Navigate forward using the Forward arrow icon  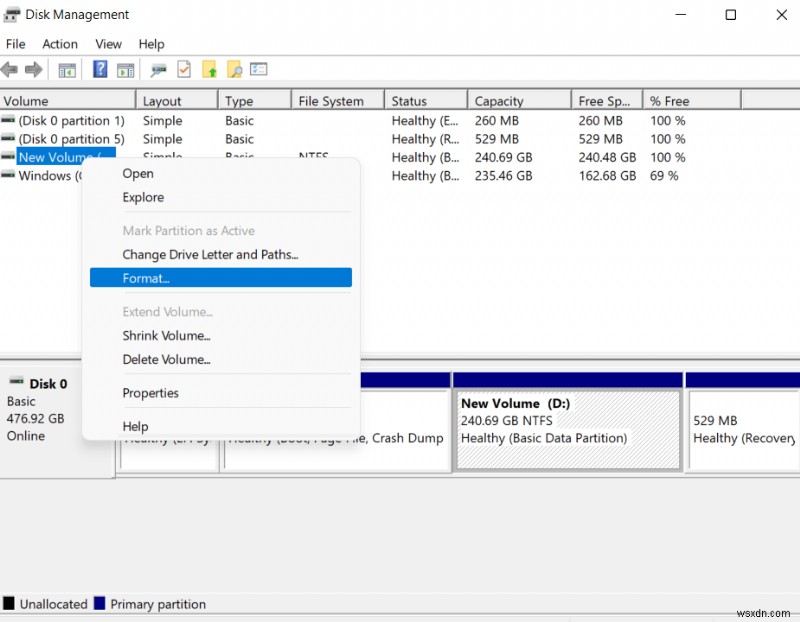[33, 69]
